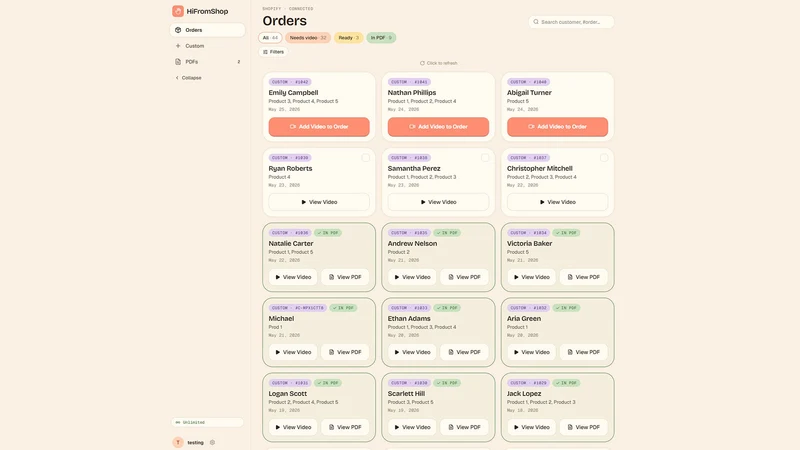View video for Victoria Baker

pos(531,277)
